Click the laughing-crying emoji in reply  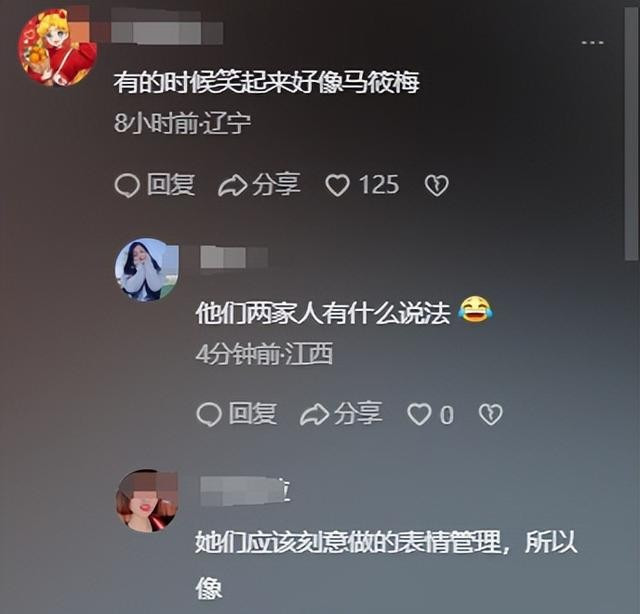pyautogui.click(x=475, y=310)
